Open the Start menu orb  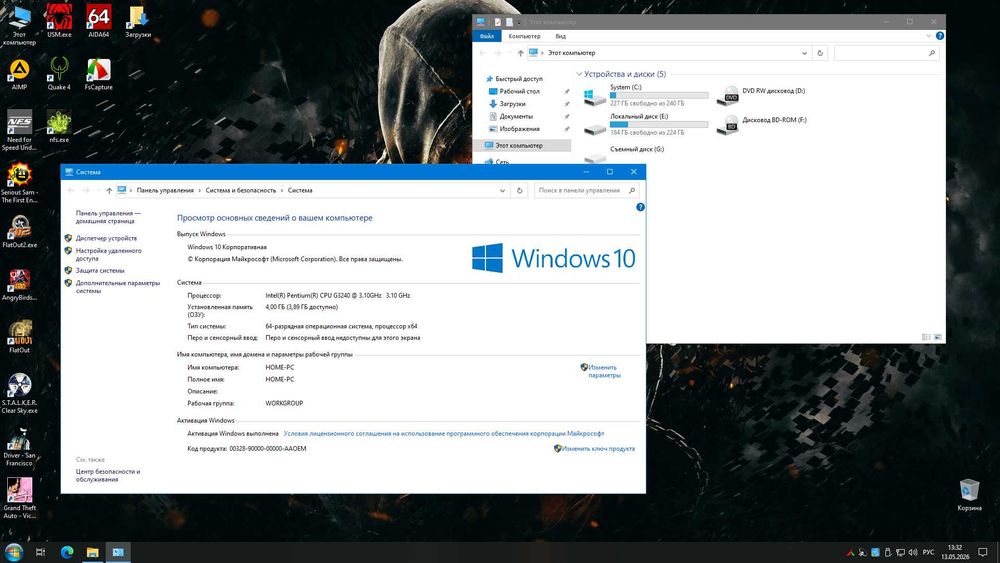[x=13, y=552]
